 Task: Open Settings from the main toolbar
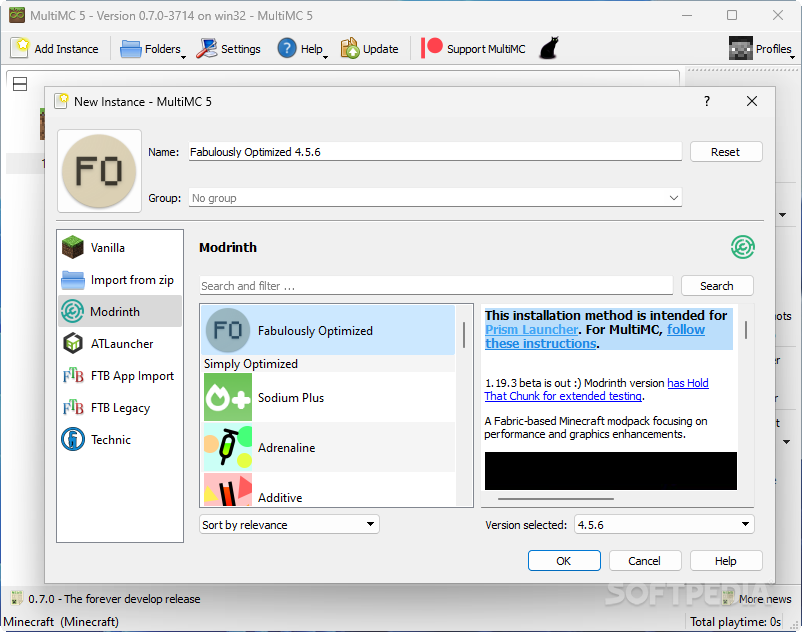(x=228, y=49)
